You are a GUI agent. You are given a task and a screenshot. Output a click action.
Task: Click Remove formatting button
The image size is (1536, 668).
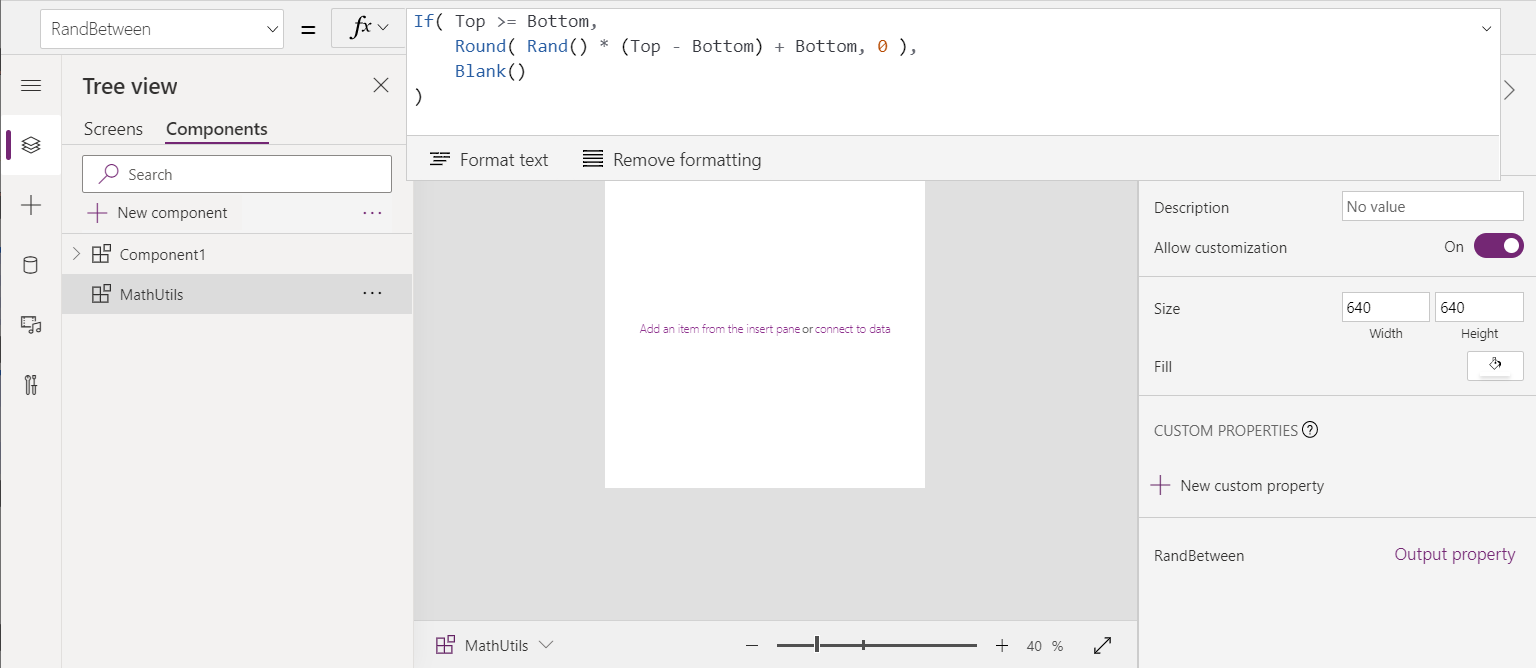pos(672,160)
